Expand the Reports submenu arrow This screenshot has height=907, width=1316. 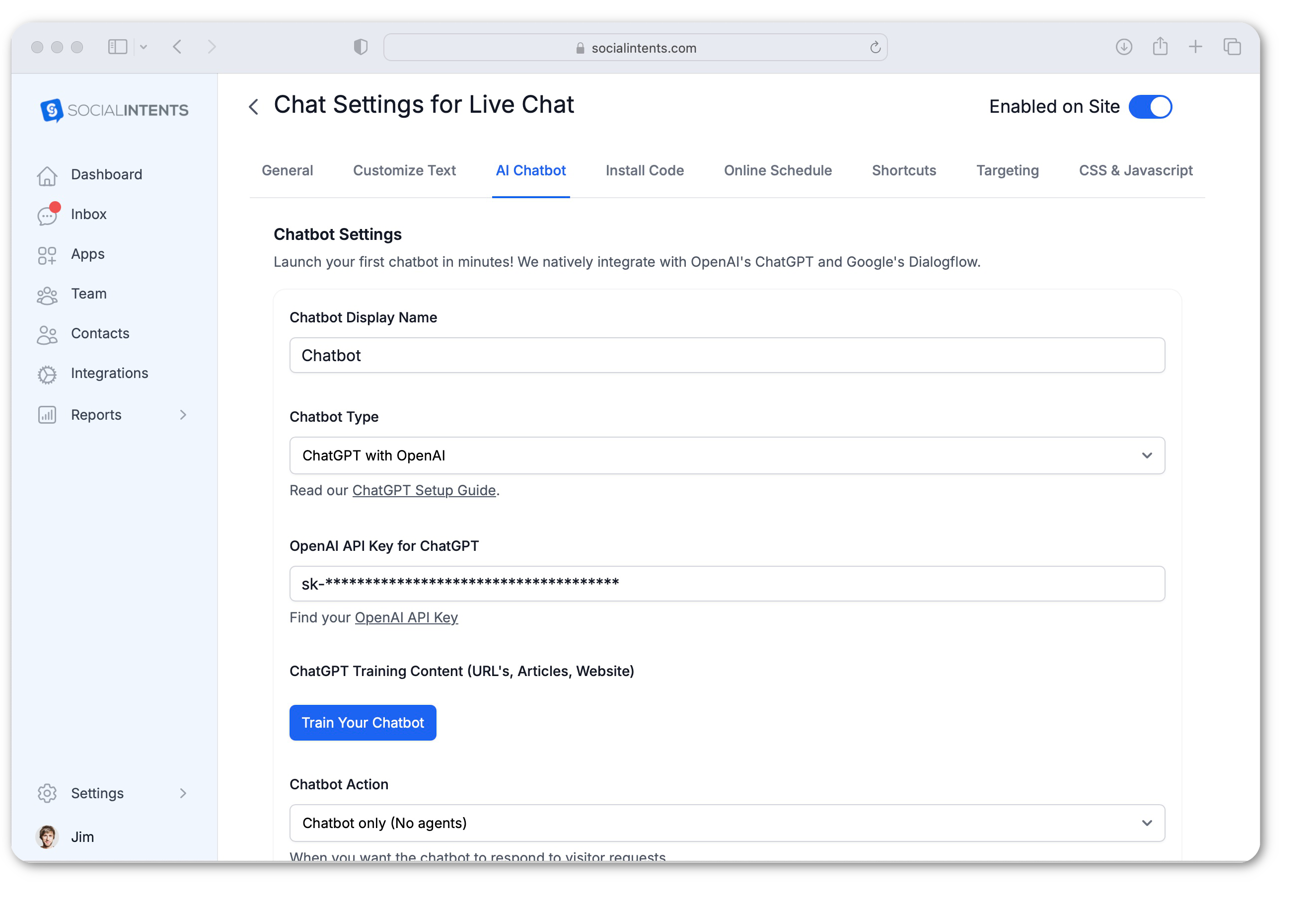coord(185,414)
